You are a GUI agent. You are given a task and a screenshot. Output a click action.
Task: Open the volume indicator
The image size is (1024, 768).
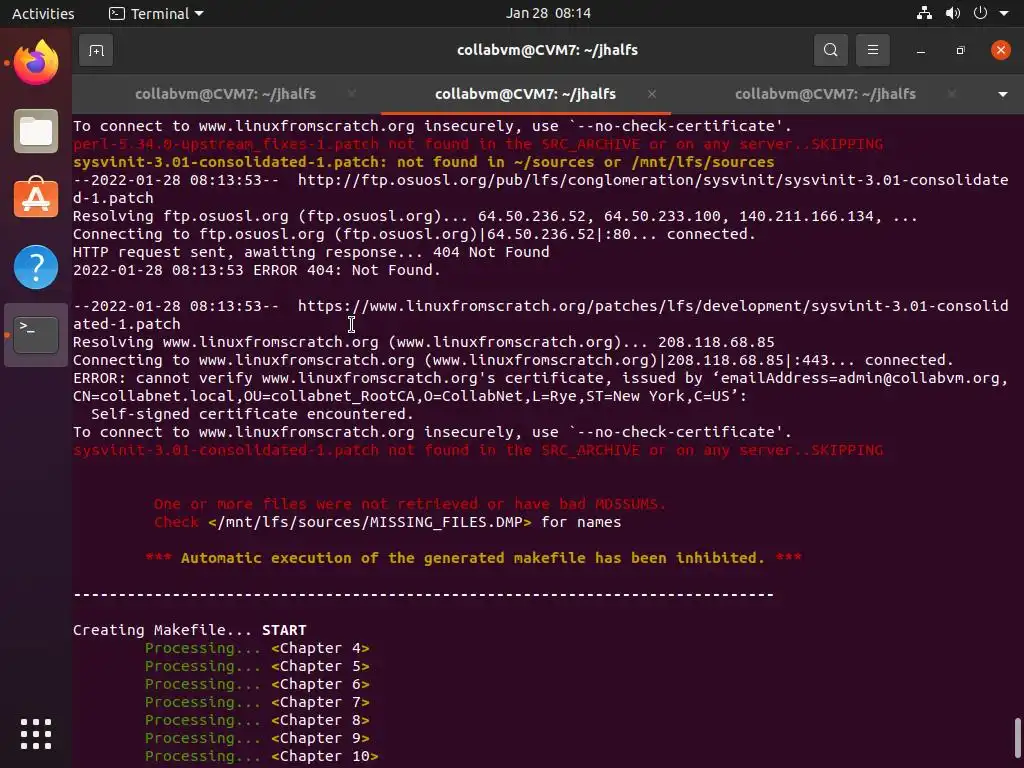coord(953,13)
